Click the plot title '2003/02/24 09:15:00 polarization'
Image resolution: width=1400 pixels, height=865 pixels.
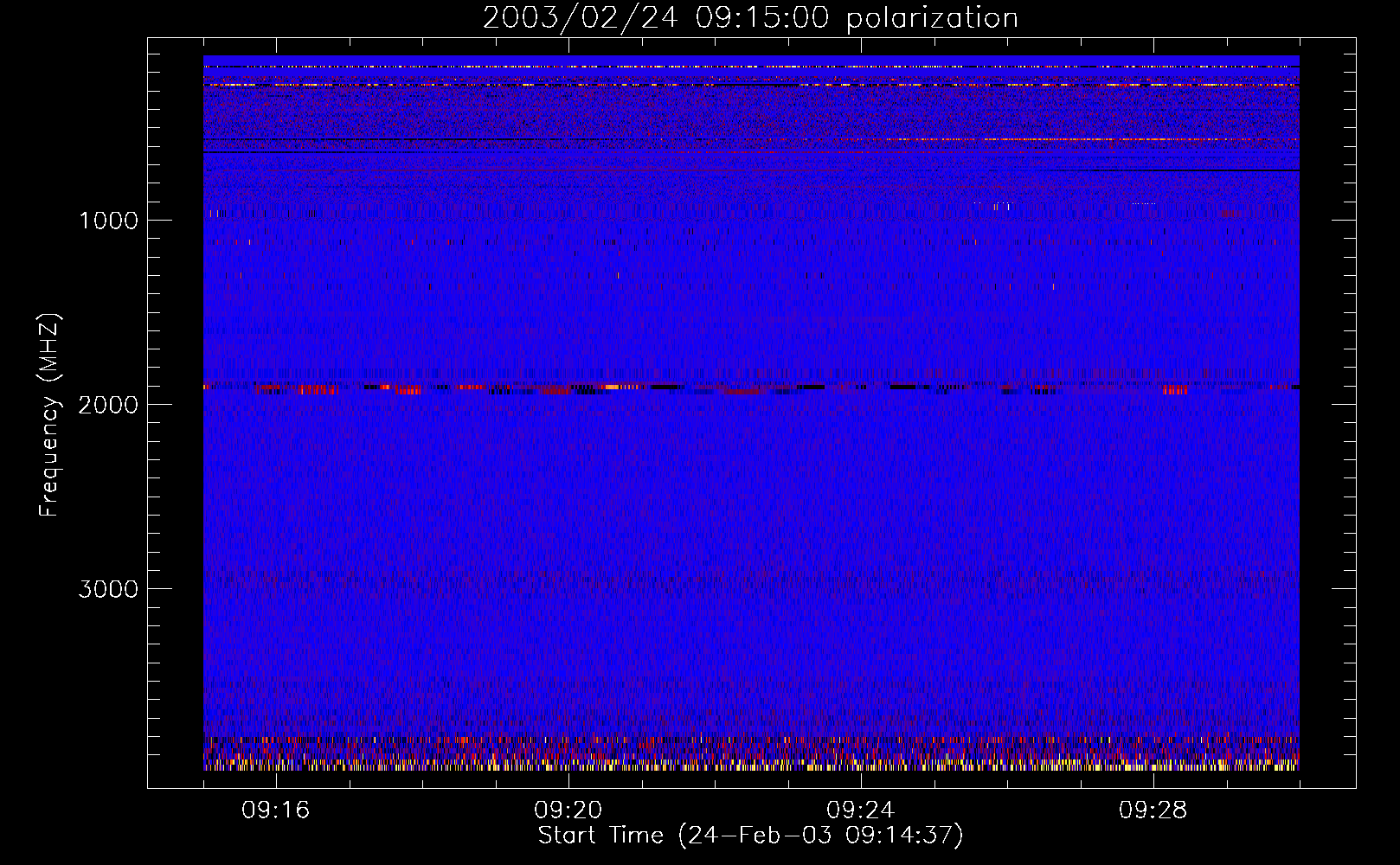click(750, 17)
